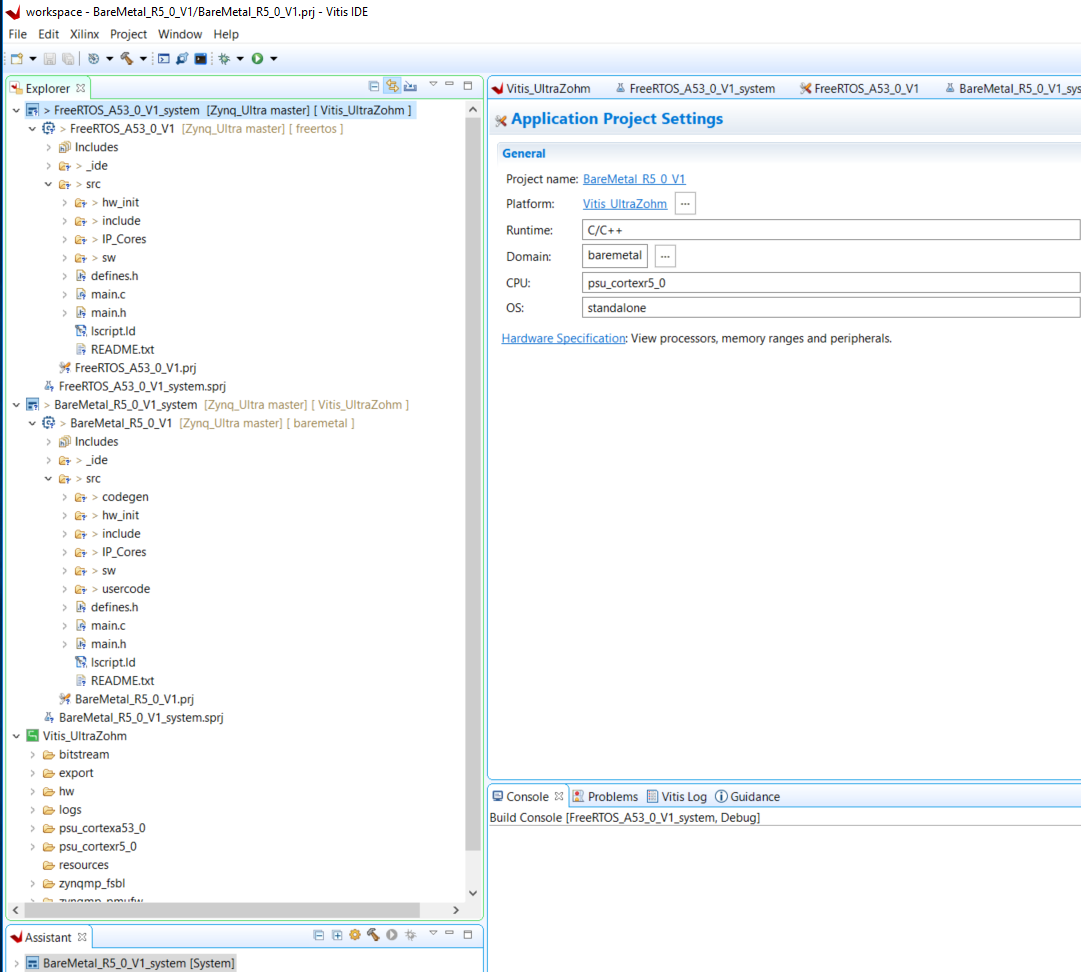Click the Debug bug icon in toolbar
The height and width of the screenshot is (972, 1081).
pyautogui.click(x=224, y=59)
